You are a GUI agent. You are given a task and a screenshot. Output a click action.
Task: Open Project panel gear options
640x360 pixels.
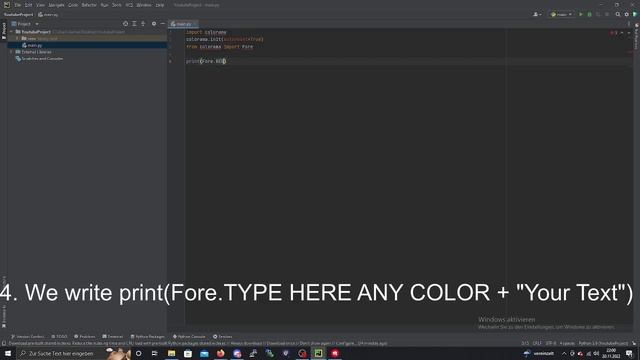(x=154, y=24)
